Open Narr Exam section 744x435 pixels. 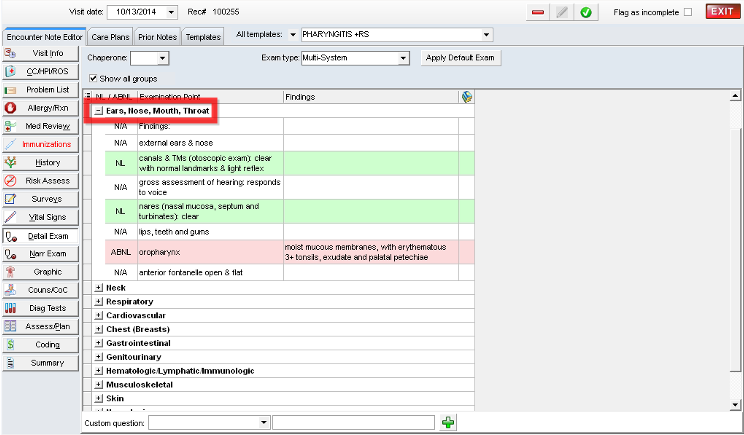point(40,254)
